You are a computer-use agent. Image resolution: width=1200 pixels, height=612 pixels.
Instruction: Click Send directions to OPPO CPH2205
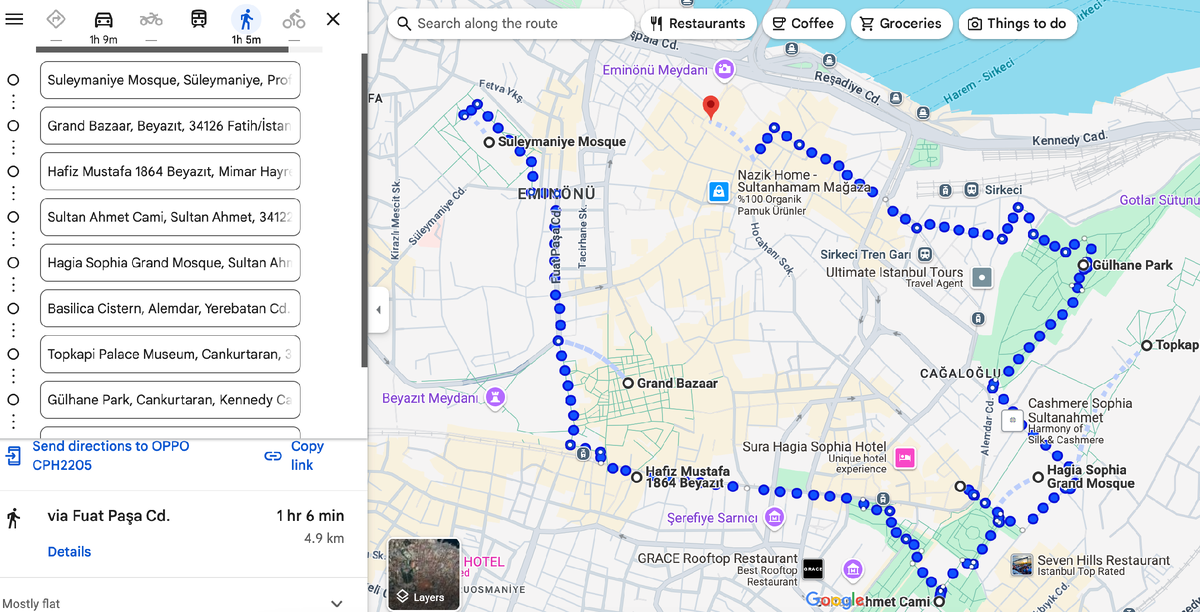(x=110, y=455)
